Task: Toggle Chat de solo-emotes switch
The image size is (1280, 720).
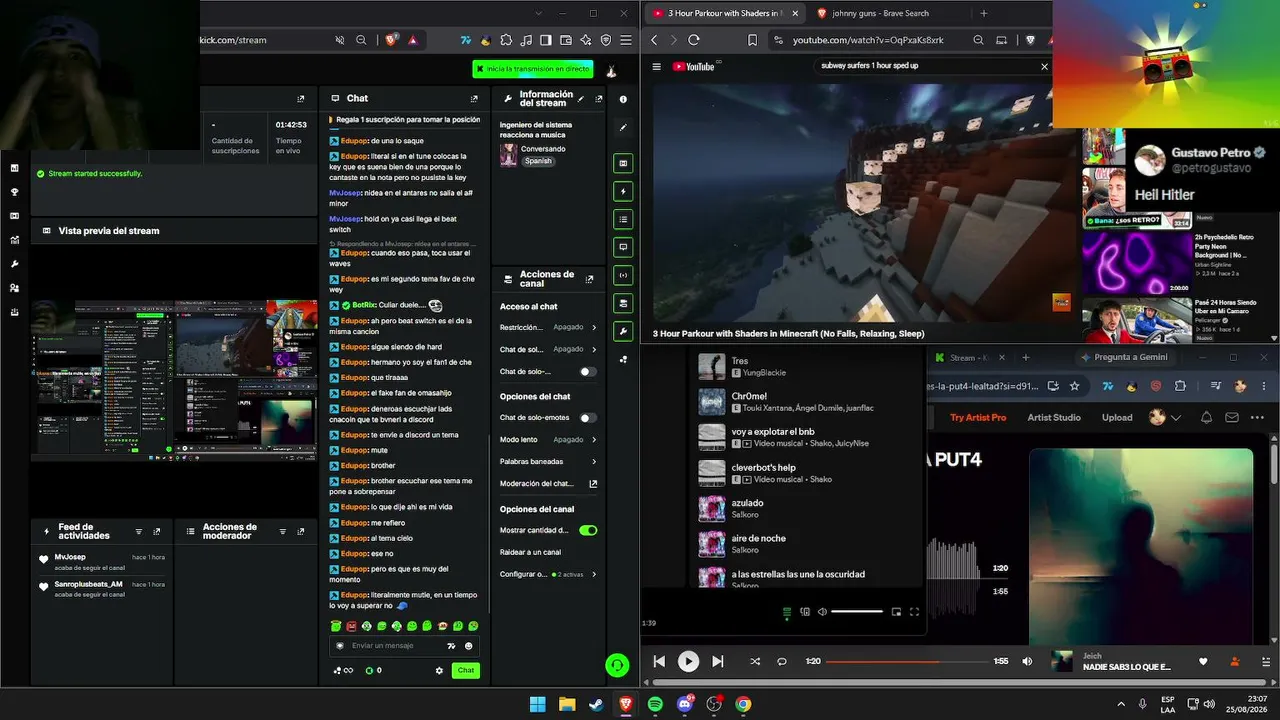Action: click(x=588, y=417)
